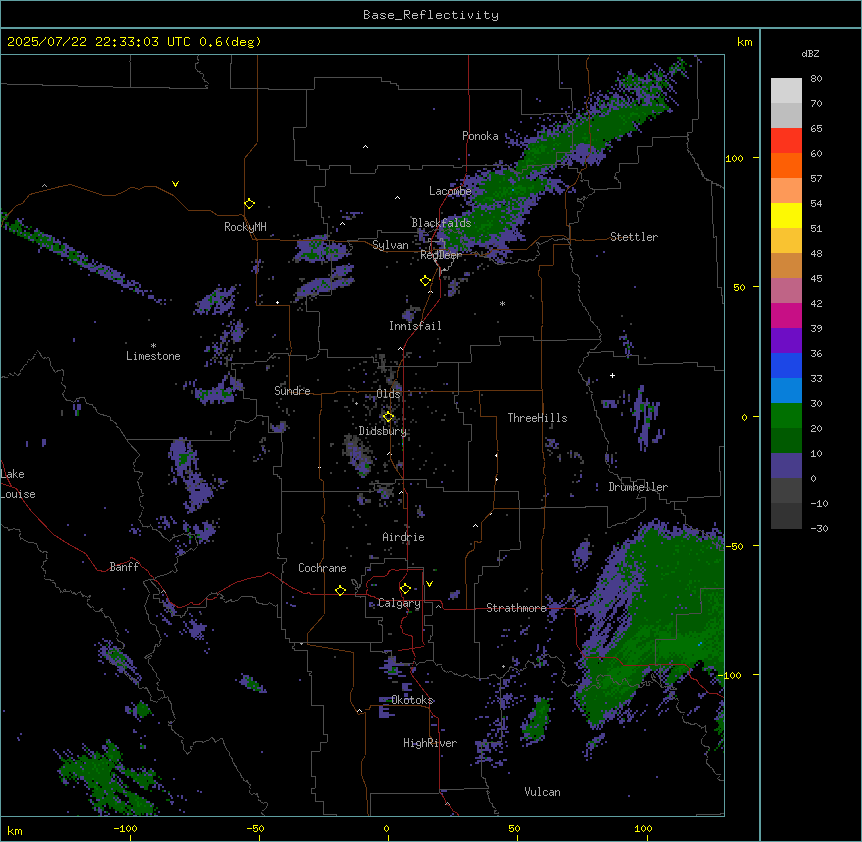Click the -30 value on dBZ legend
This screenshot has width=862, height=842.
pyautogui.click(x=819, y=528)
